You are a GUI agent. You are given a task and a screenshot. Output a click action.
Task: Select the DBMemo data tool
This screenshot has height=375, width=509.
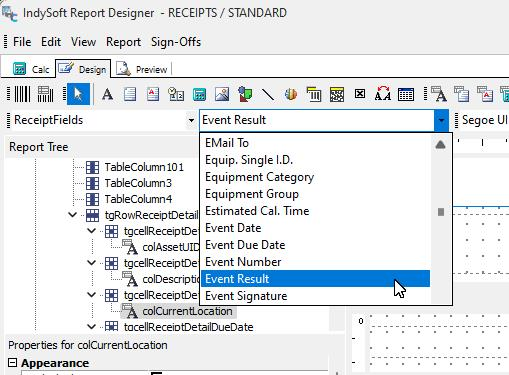point(462,94)
